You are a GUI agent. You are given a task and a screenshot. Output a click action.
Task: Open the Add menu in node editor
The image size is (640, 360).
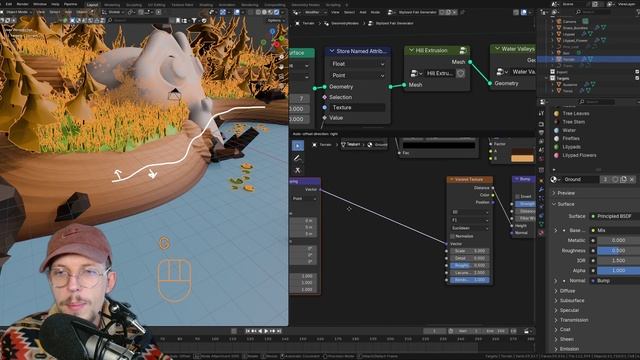pyautogui.click(x=362, y=13)
